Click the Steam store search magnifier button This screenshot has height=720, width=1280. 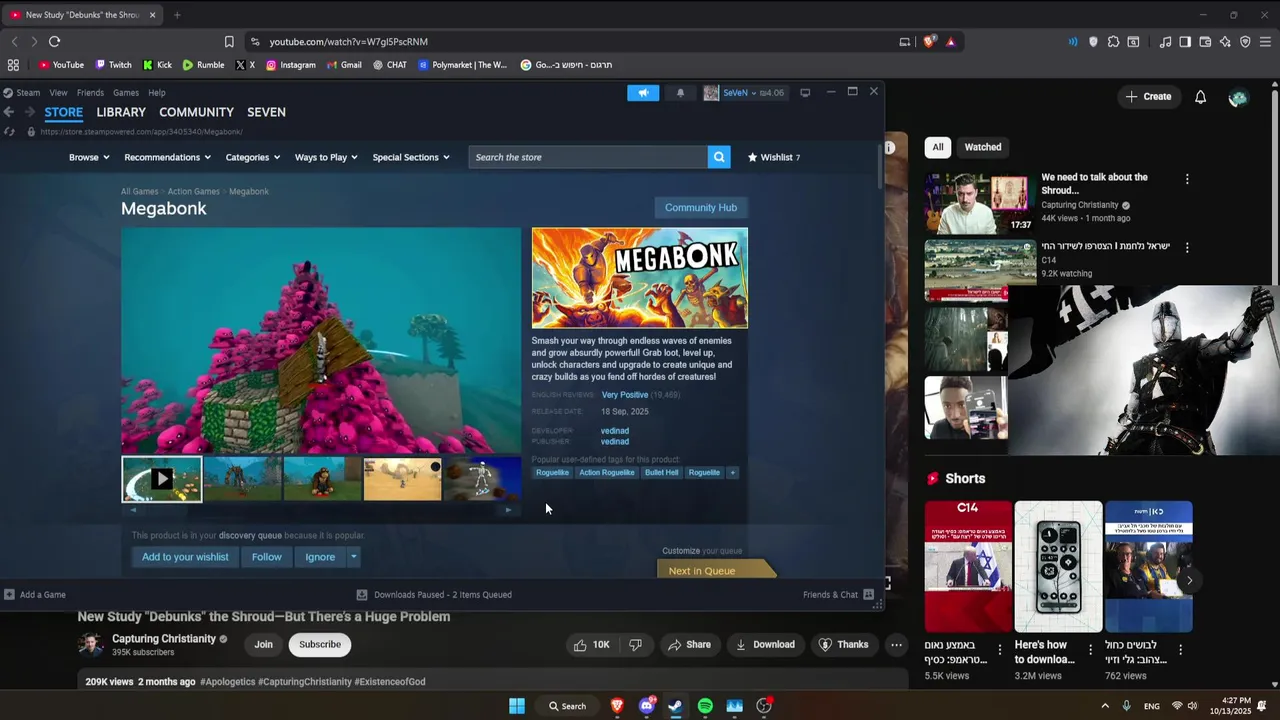[718, 157]
